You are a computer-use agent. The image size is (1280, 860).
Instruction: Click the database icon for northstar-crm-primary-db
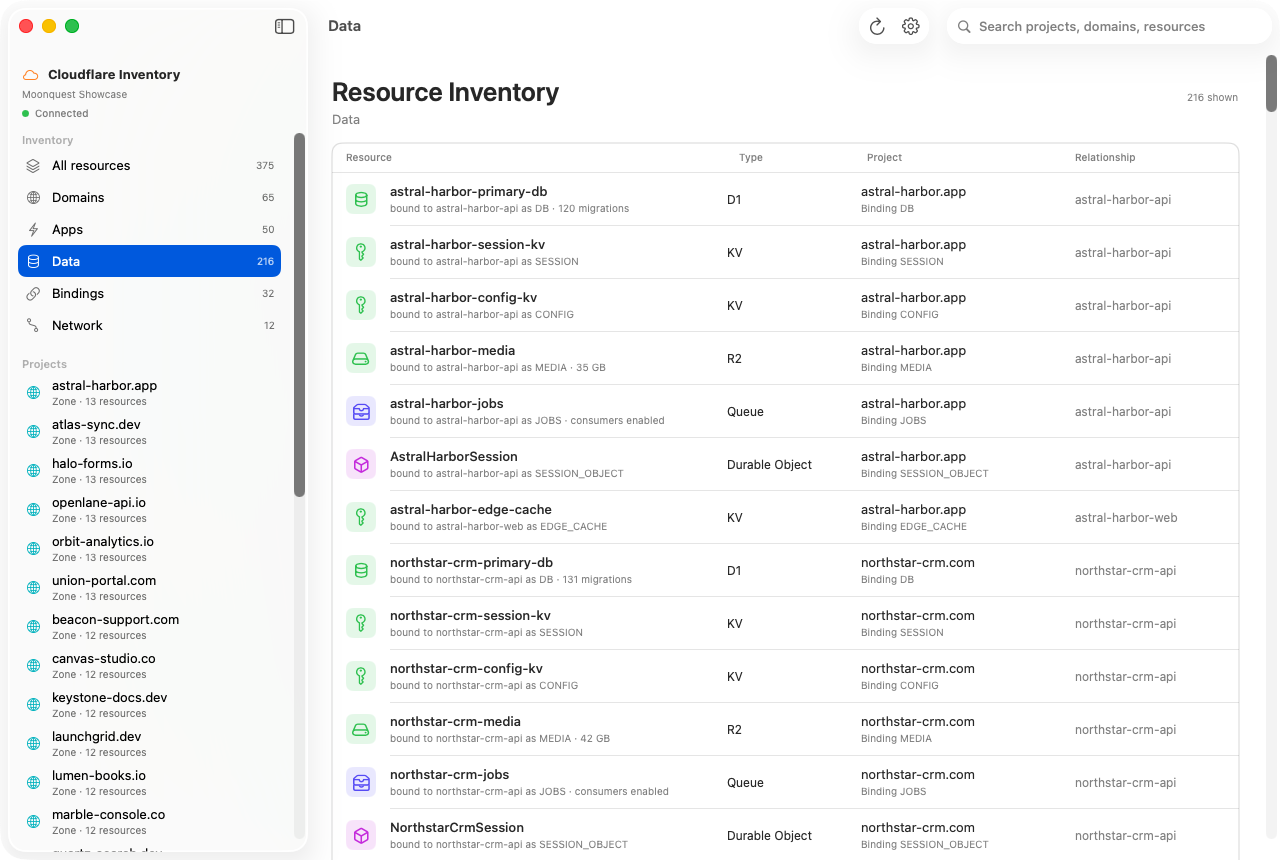(x=361, y=570)
